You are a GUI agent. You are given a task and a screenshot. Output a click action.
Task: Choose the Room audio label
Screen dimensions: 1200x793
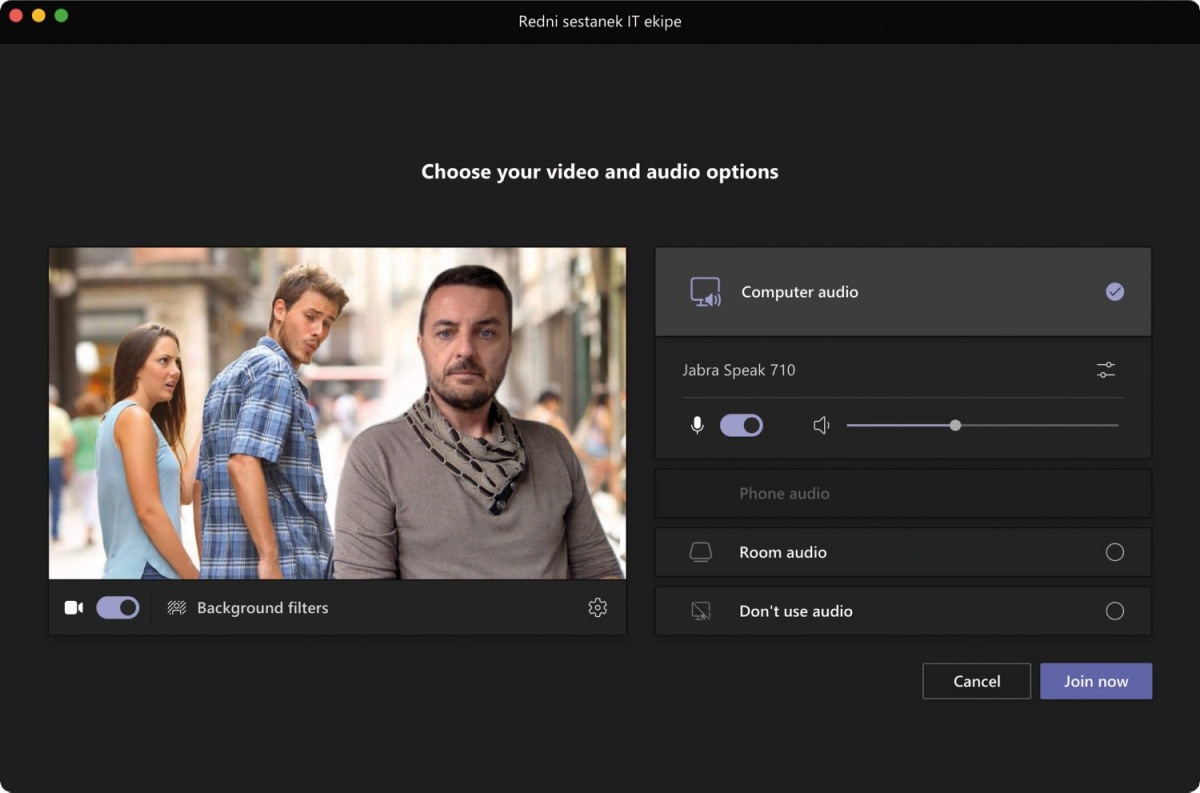(783, 552)
